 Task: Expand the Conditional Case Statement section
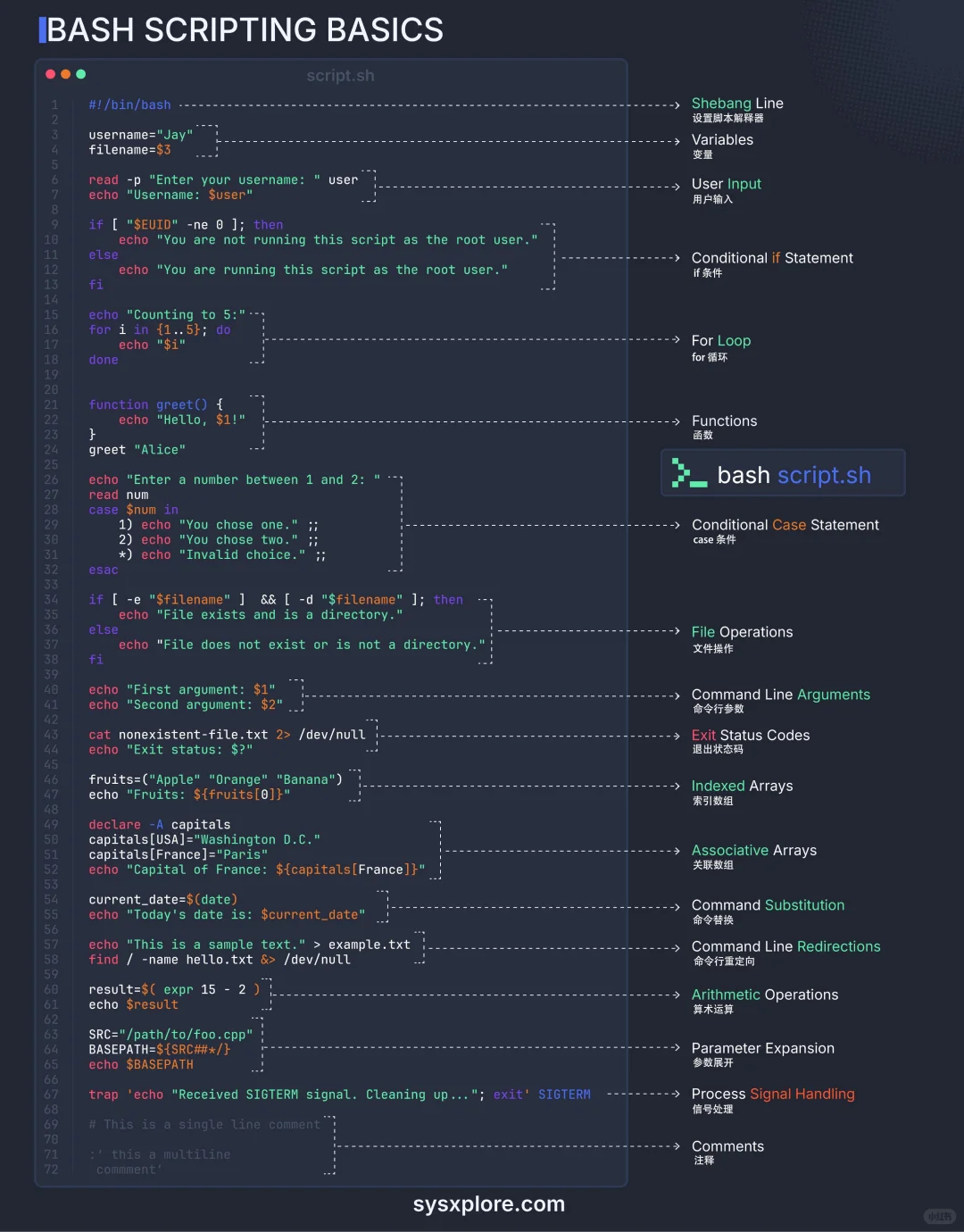pyautogui.click(x=785, y=525)
